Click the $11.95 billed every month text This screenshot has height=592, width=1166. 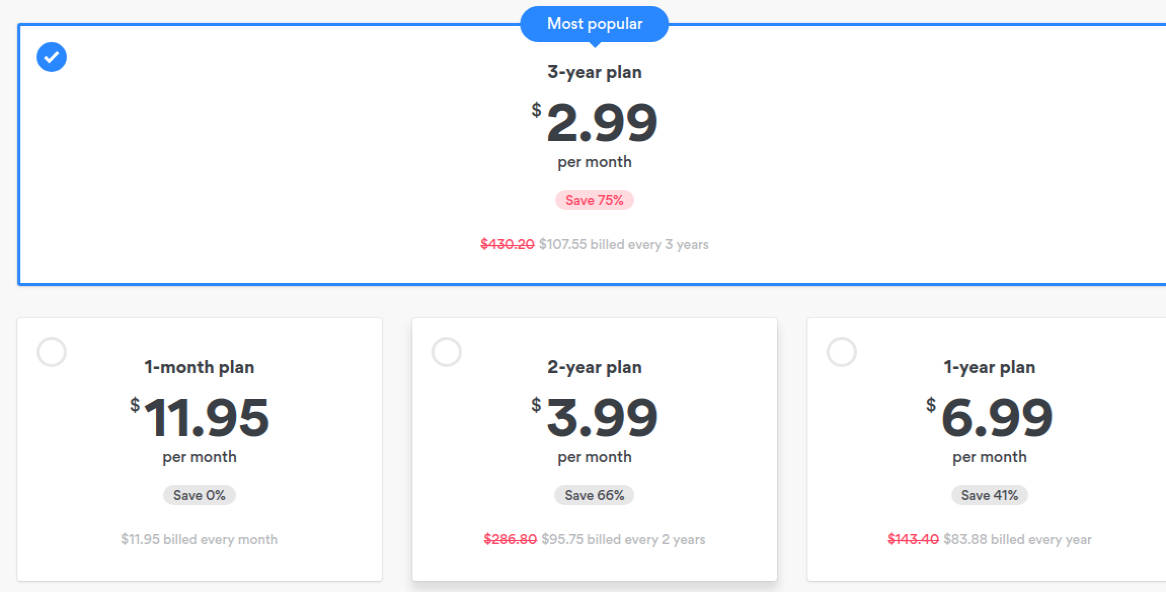point(199,539)
